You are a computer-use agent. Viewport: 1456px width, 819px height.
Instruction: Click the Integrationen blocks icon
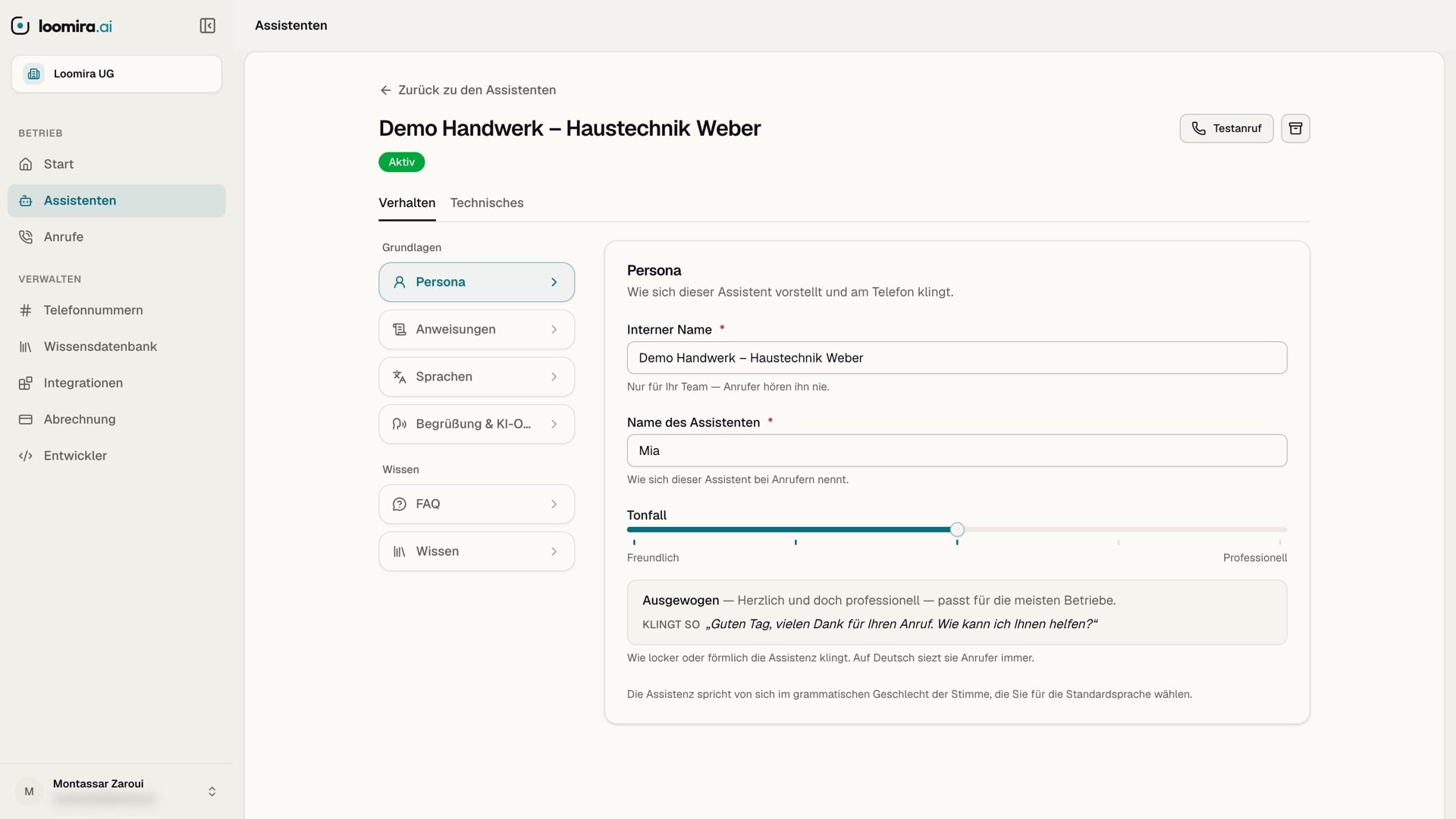click(x=26, y=383)
